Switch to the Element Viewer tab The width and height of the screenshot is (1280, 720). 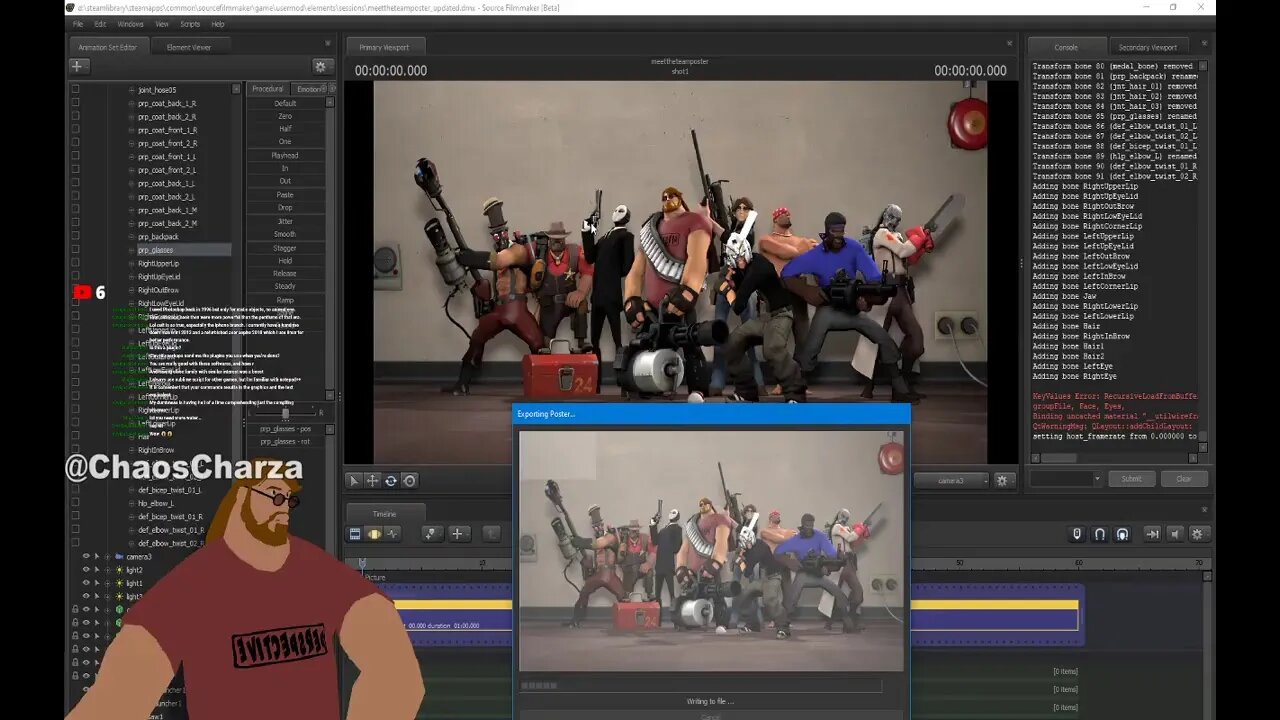coord(189,47)
